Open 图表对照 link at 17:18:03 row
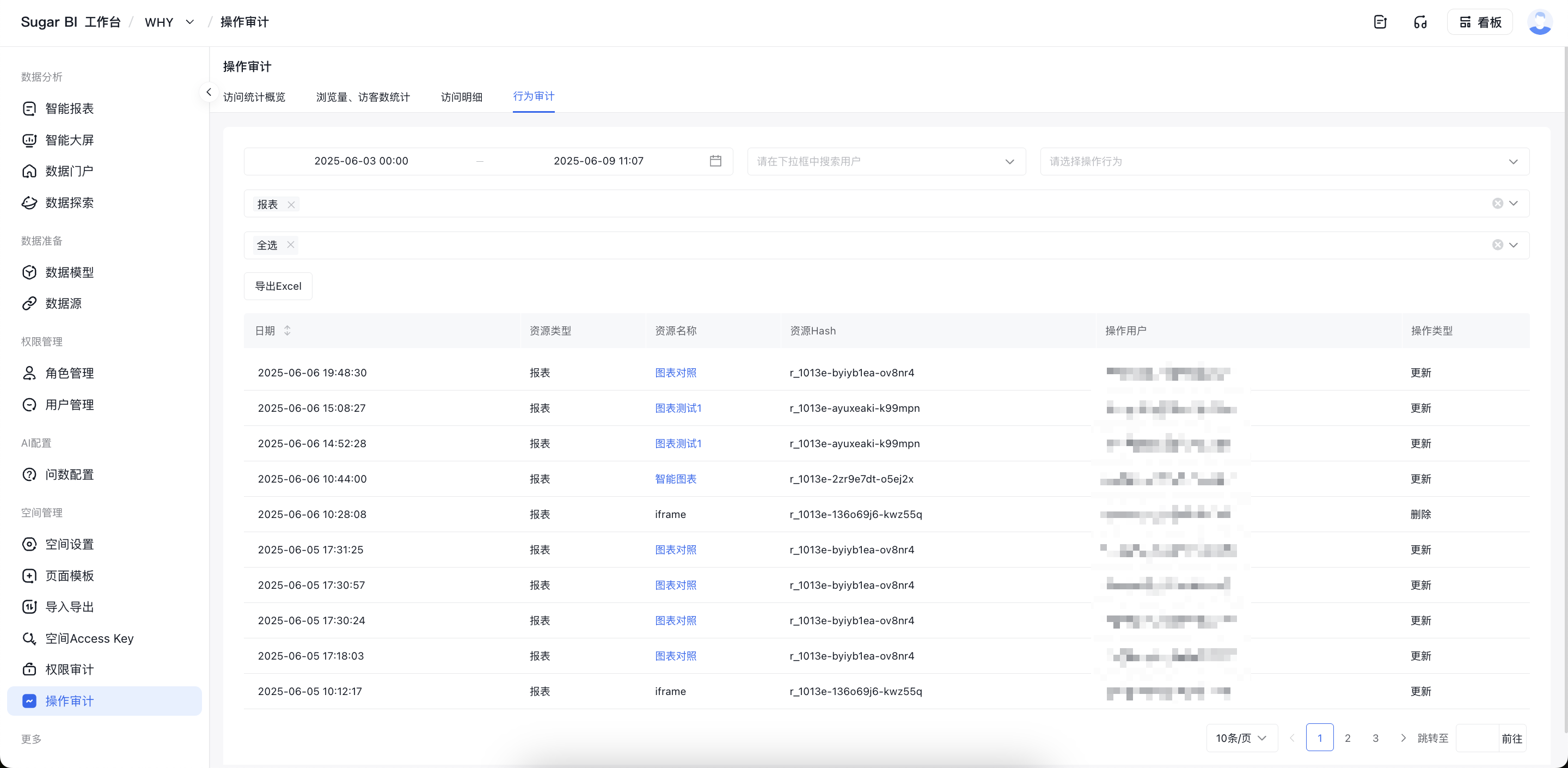Image resolution: width=1568 pixels, height=768 pixels. pyautogui.click(x=675, y=656)
